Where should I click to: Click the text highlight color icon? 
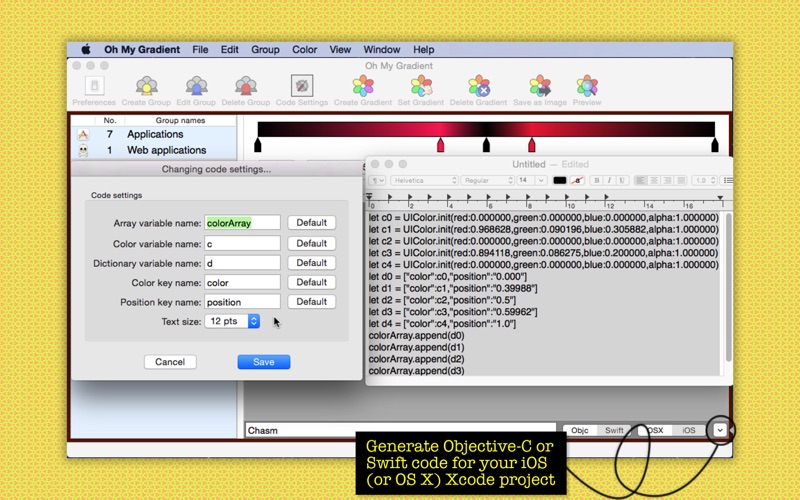pos(577,180)
